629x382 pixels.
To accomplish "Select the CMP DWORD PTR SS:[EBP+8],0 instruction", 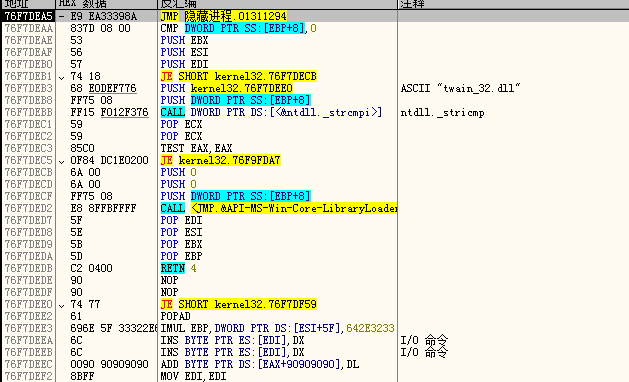I will 238,28.
